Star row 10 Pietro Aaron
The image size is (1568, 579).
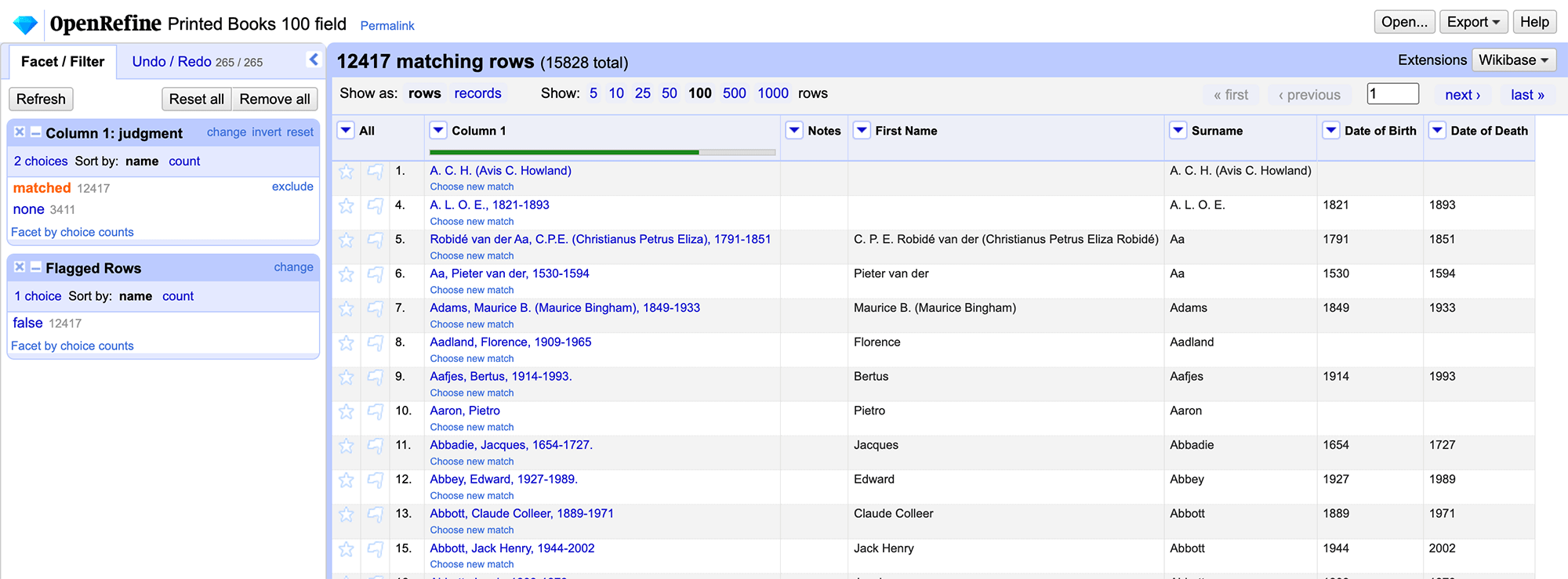click(346, 412)
